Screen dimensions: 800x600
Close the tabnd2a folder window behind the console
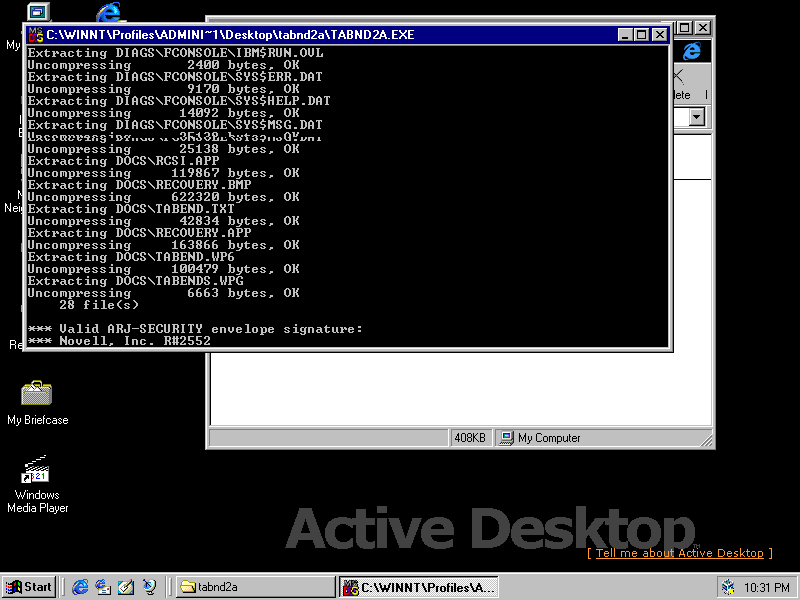tap(703, 28)
